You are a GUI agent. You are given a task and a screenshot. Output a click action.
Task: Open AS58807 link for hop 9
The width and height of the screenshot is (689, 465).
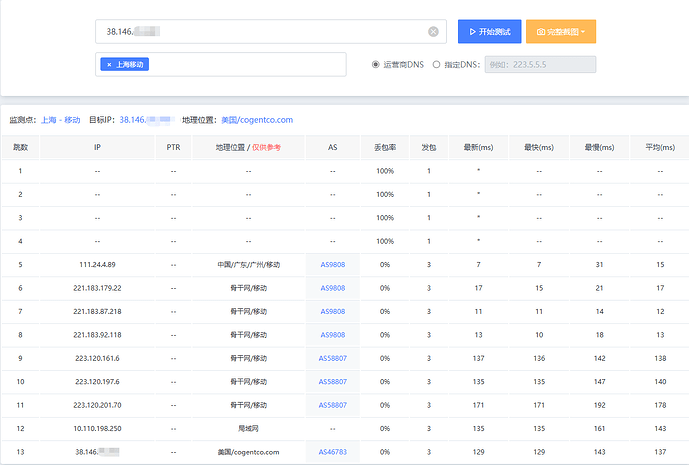(x=332, y=357)
